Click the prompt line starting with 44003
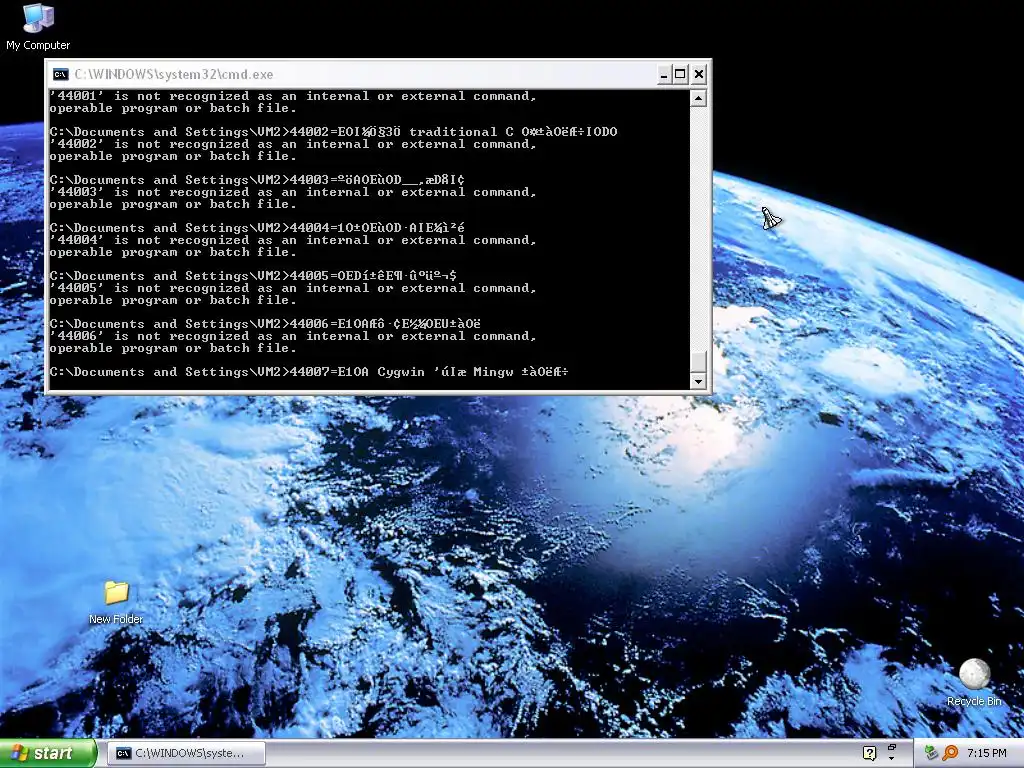Viewport: 1024px width, 768px height. [x=257, y=180]
